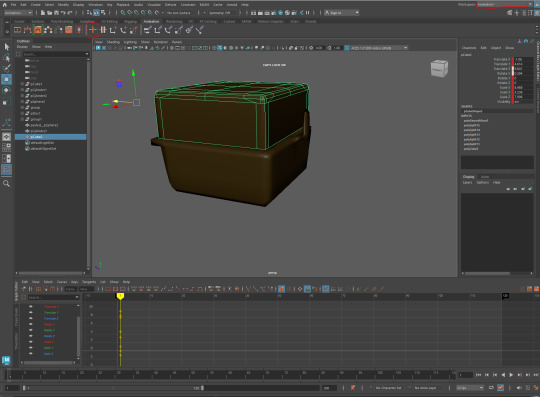This screenshot has width=540, height=397.
Task: Toggle loop playback button near fps dropdown
Action: tap(491, 388)
